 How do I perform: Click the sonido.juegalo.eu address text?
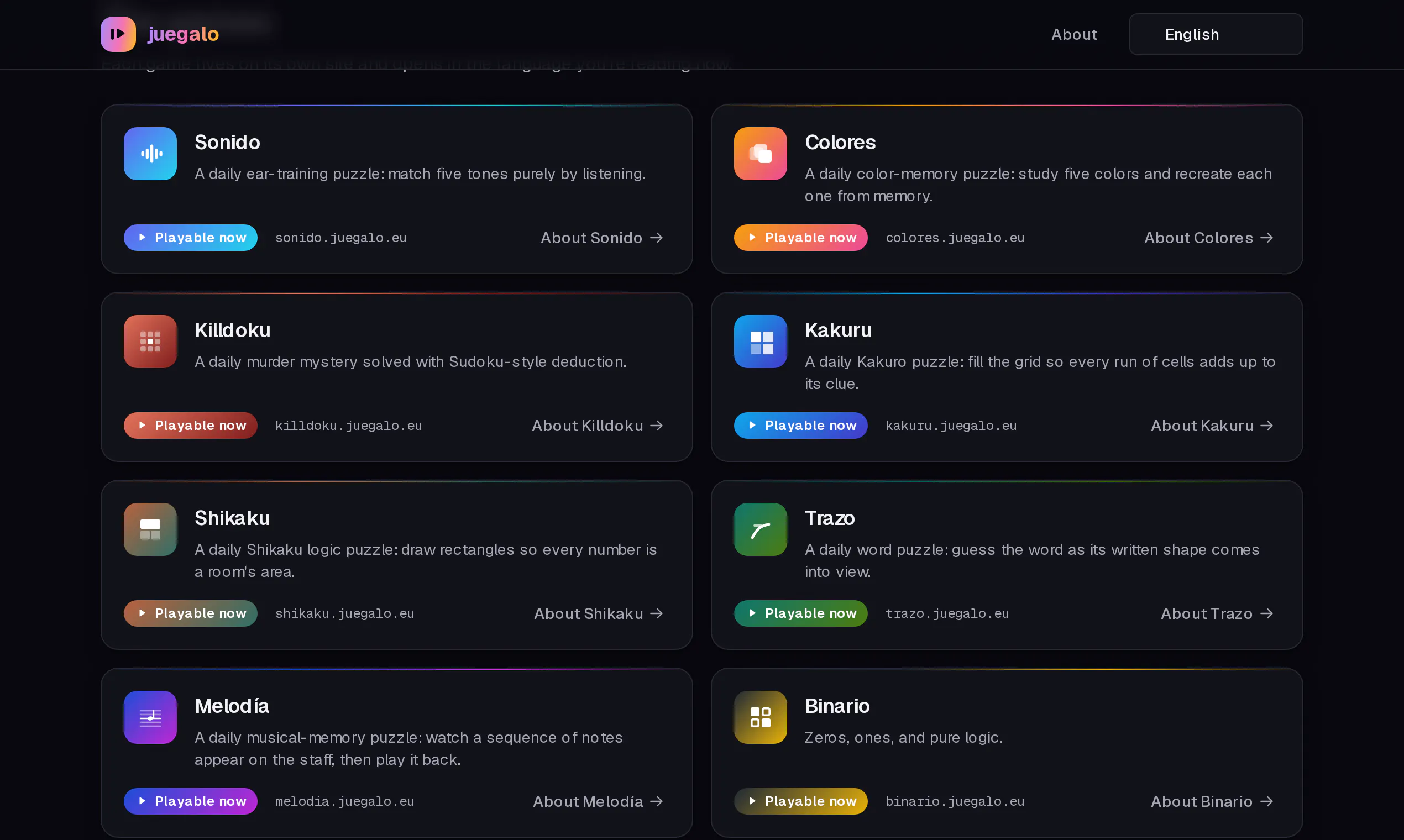click(341, 238)
